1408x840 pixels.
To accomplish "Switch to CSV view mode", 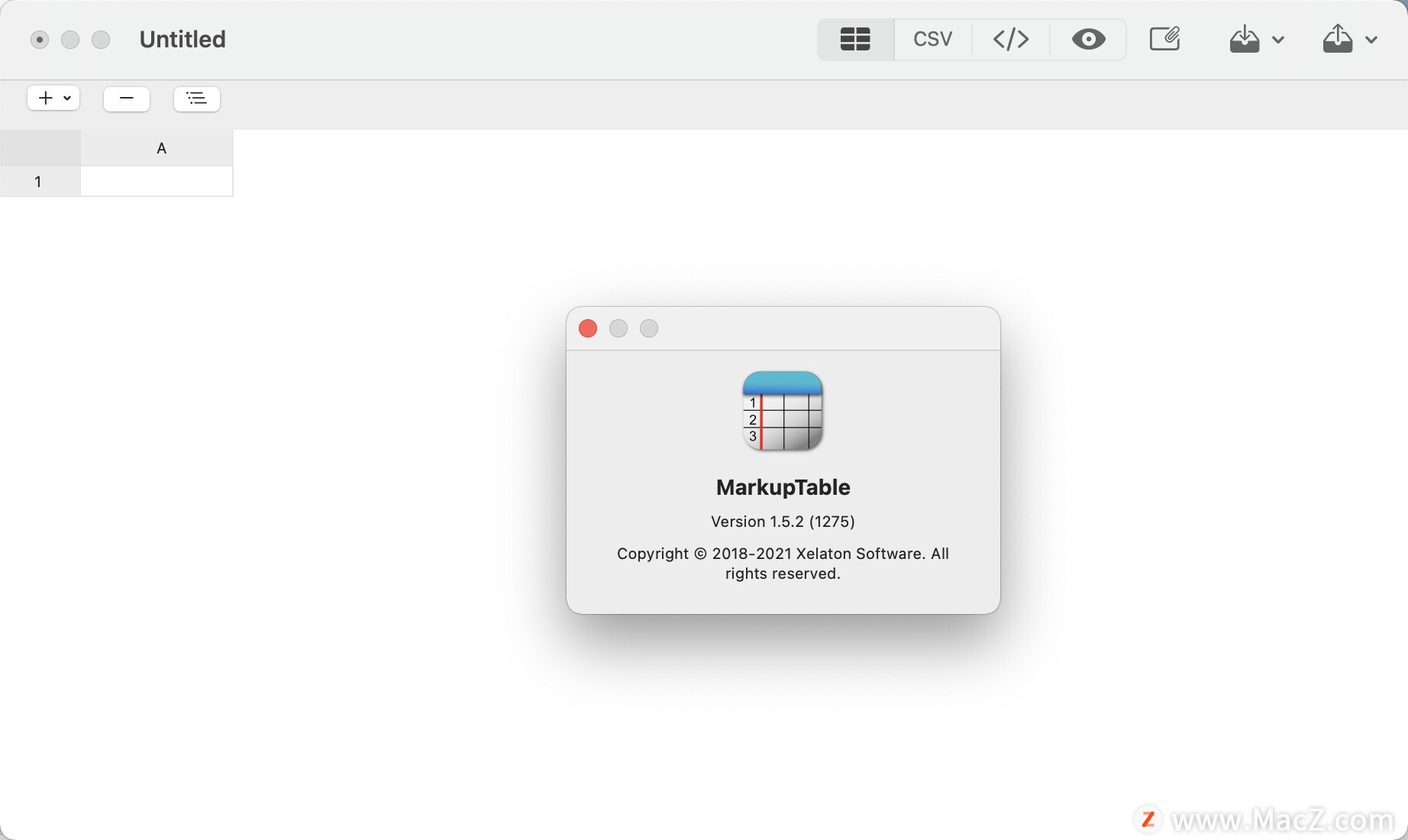I will pyautogui.click(x=932, y=39).
